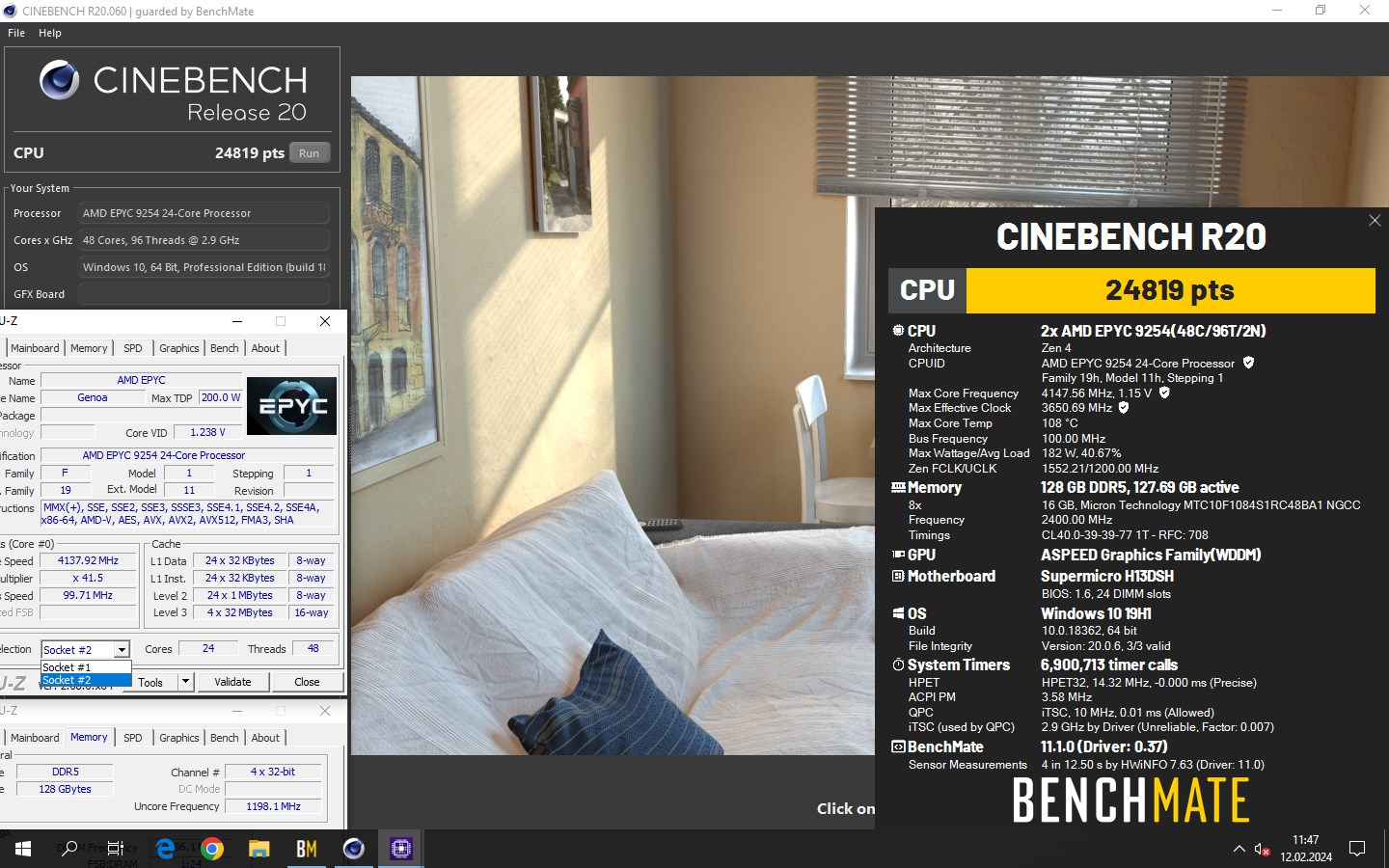Screen dimensions: 1389x868
Task: Open SPD tab in upper CPU-Z window
Action: (133, 348)
